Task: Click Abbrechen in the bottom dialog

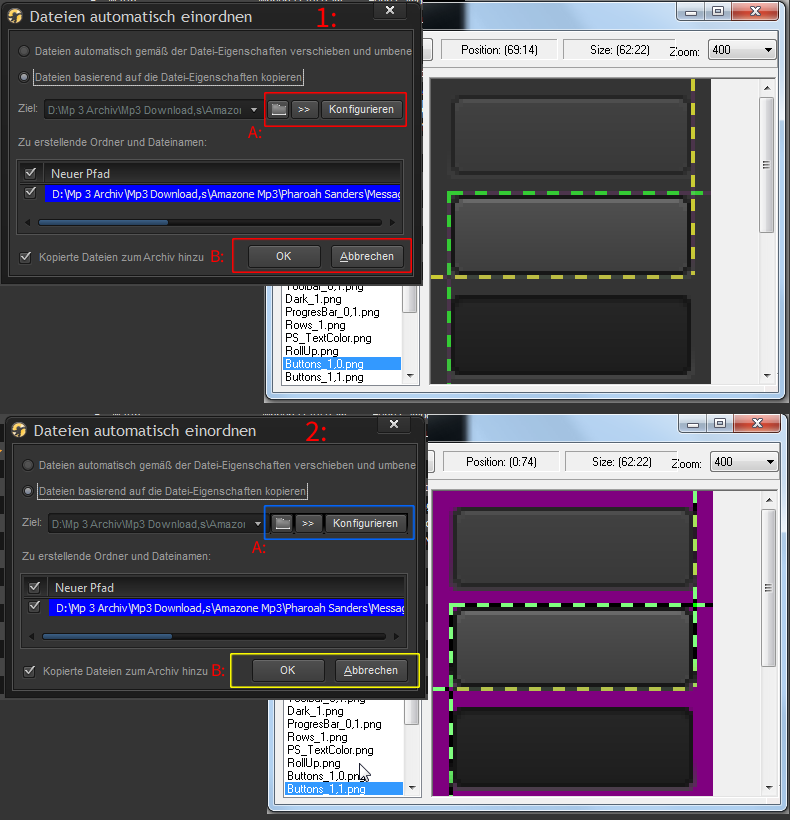Action: [370, 670]
